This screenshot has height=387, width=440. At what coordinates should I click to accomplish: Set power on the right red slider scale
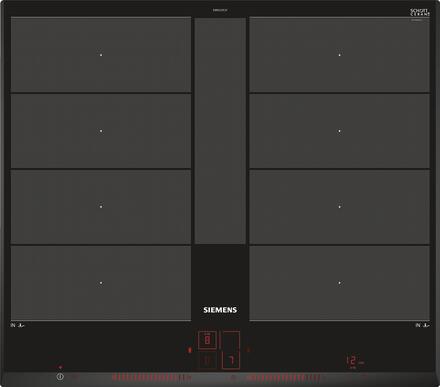point(283,378)
